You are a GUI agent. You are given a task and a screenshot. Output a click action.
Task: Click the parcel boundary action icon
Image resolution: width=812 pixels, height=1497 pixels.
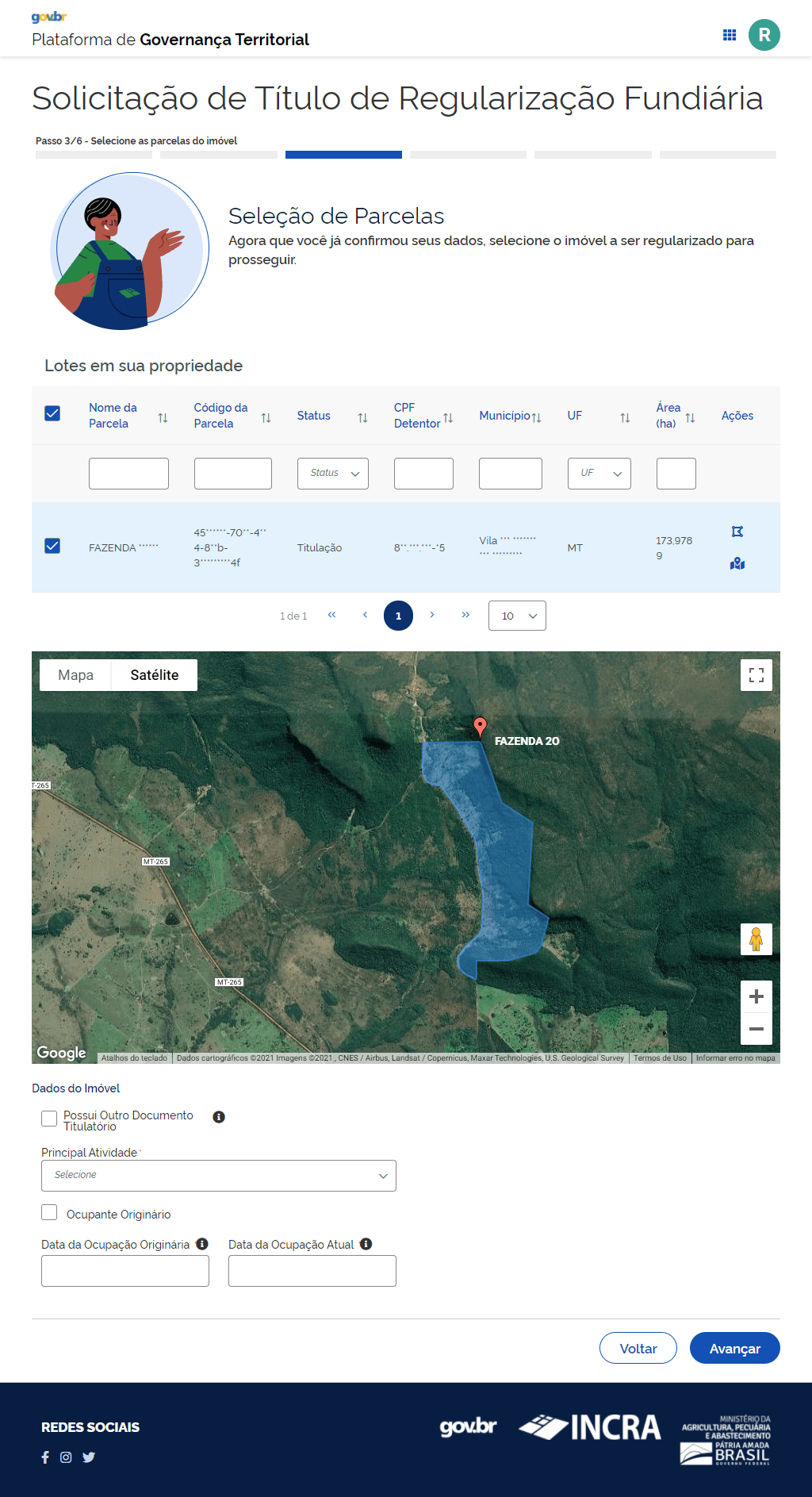pos(737,532)
